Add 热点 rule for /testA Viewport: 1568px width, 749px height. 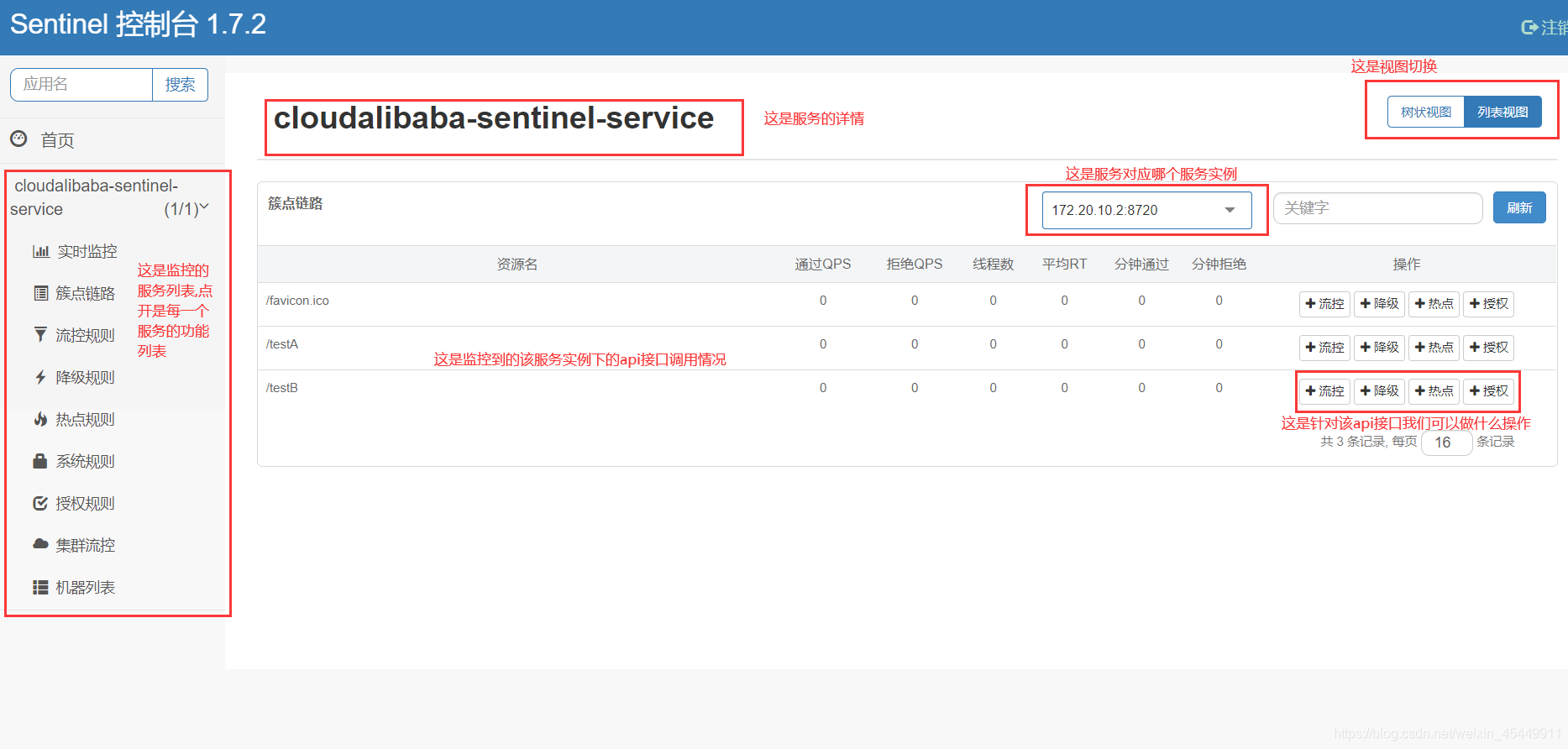click(x=1434, y=348)
